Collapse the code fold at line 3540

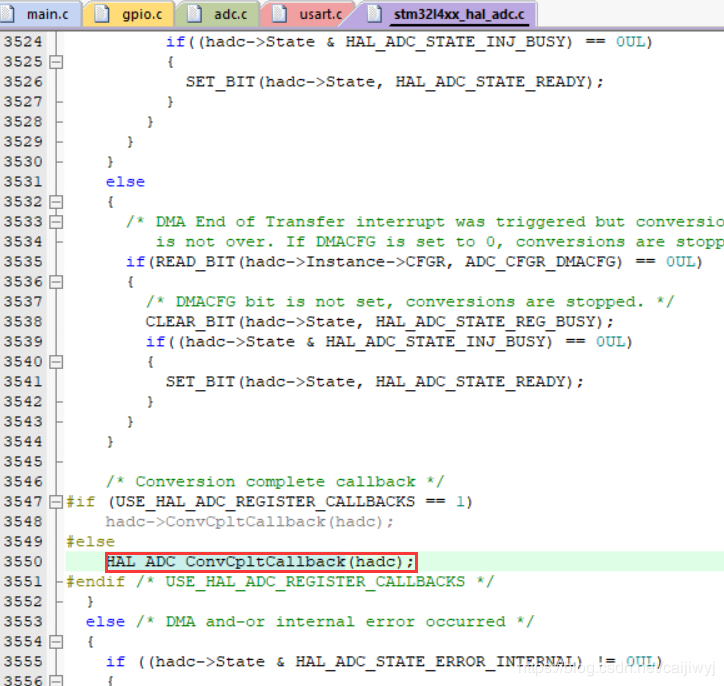[x=56, y=362]
